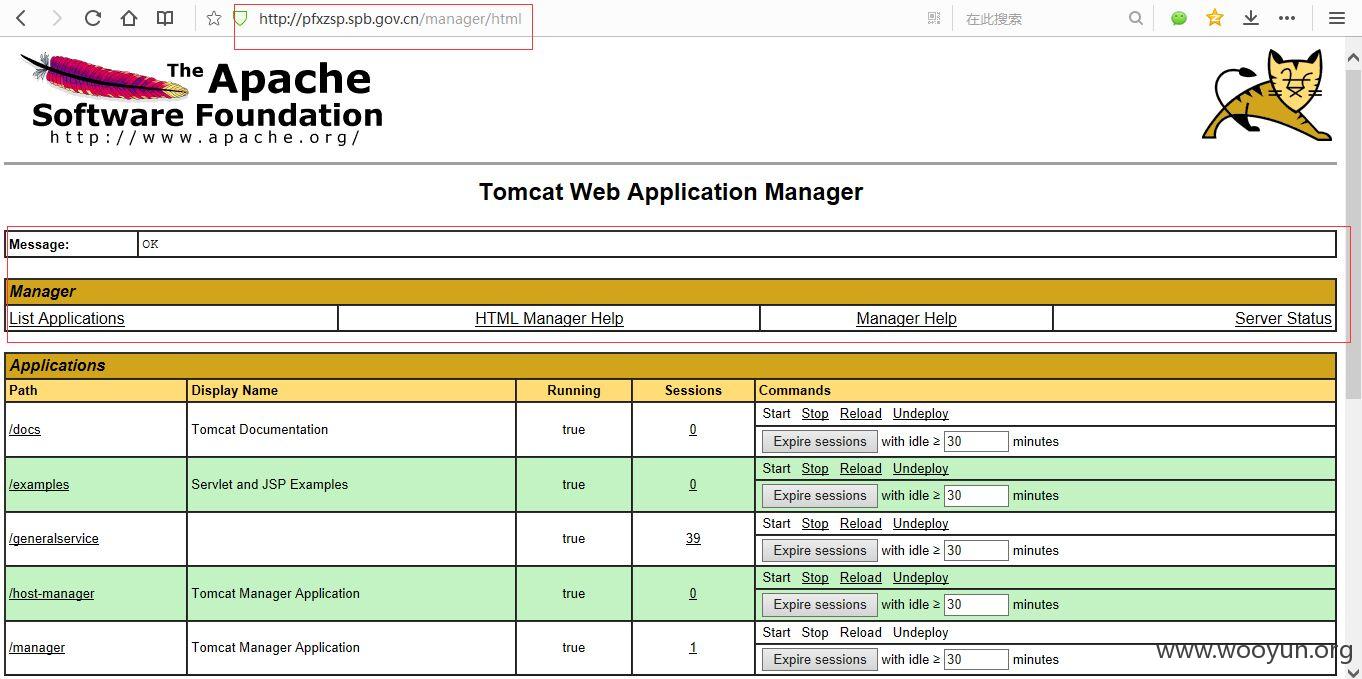1362x679 pixels.
Task: Click the green security shield icon
Action: pos(240,18)
